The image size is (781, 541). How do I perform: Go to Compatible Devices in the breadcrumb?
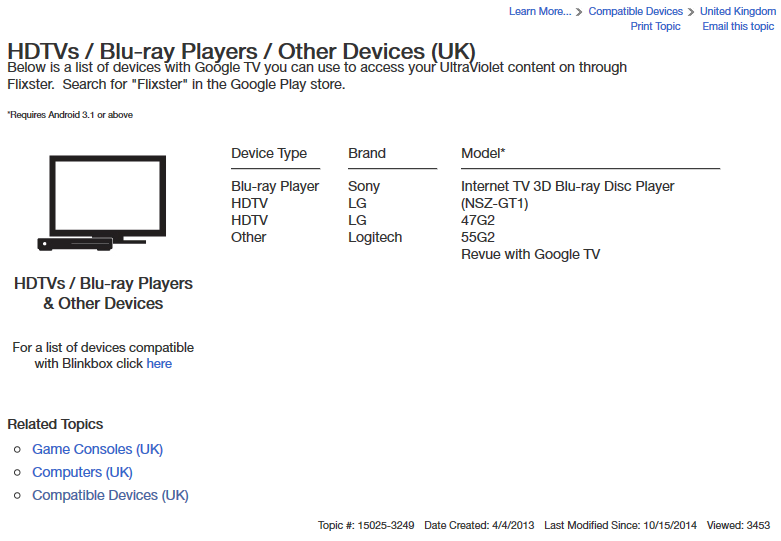click(x=635, y=11)
